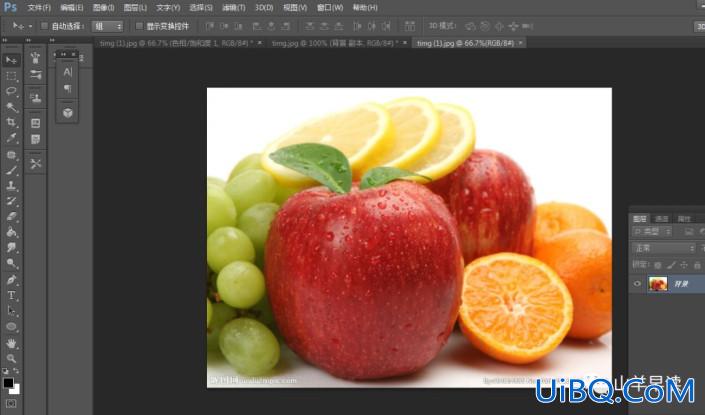
Task: Select the Crop tool
Action: 11,122
